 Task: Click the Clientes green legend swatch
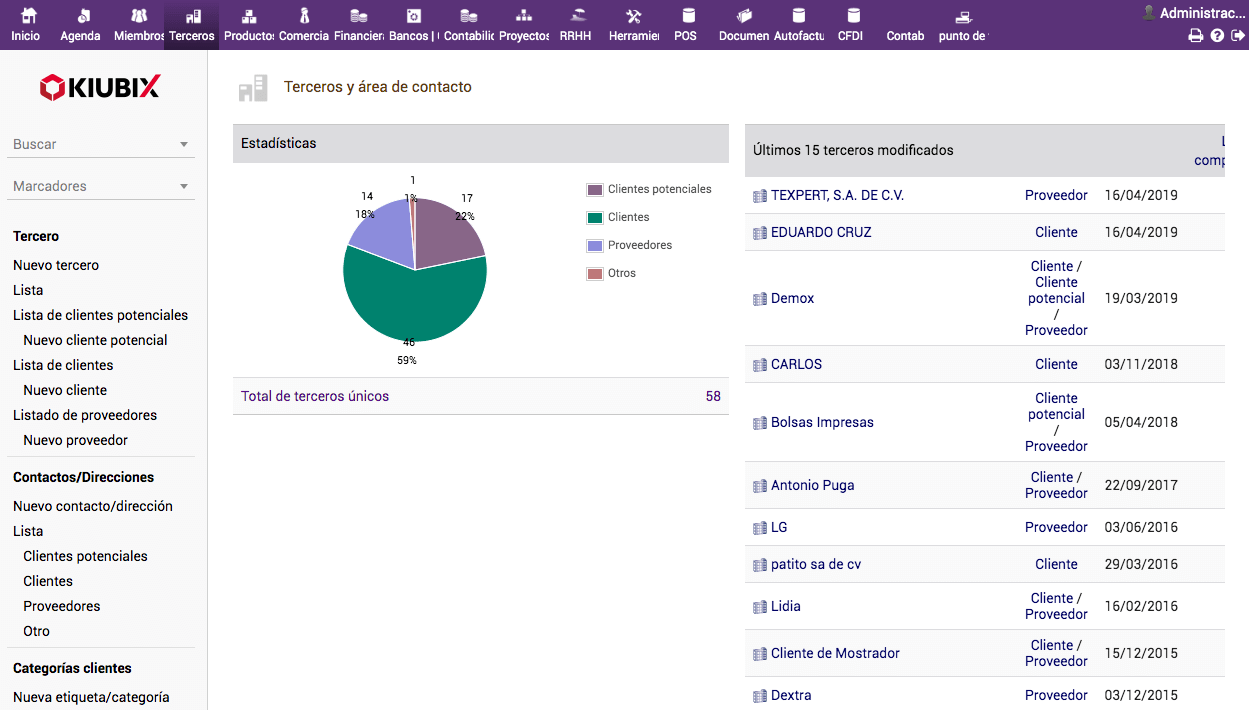pos(595,218)
